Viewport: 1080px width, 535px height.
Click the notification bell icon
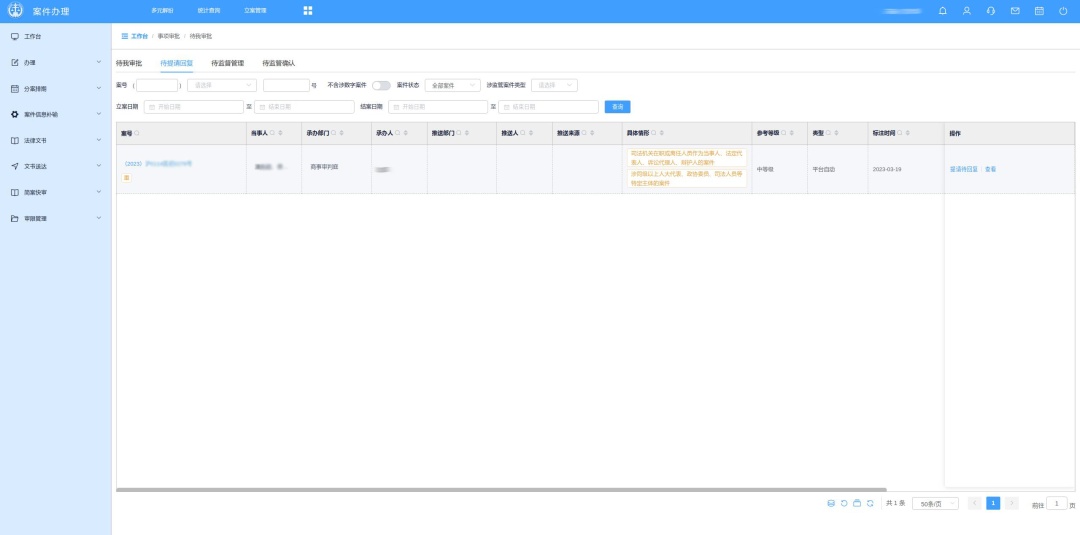pyautogui.click(x=942, y=11)
